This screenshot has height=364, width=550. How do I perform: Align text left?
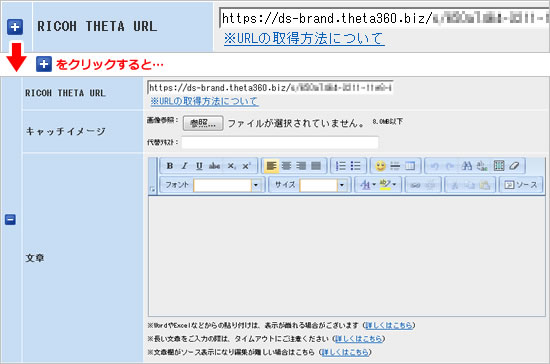click(271, 166)
